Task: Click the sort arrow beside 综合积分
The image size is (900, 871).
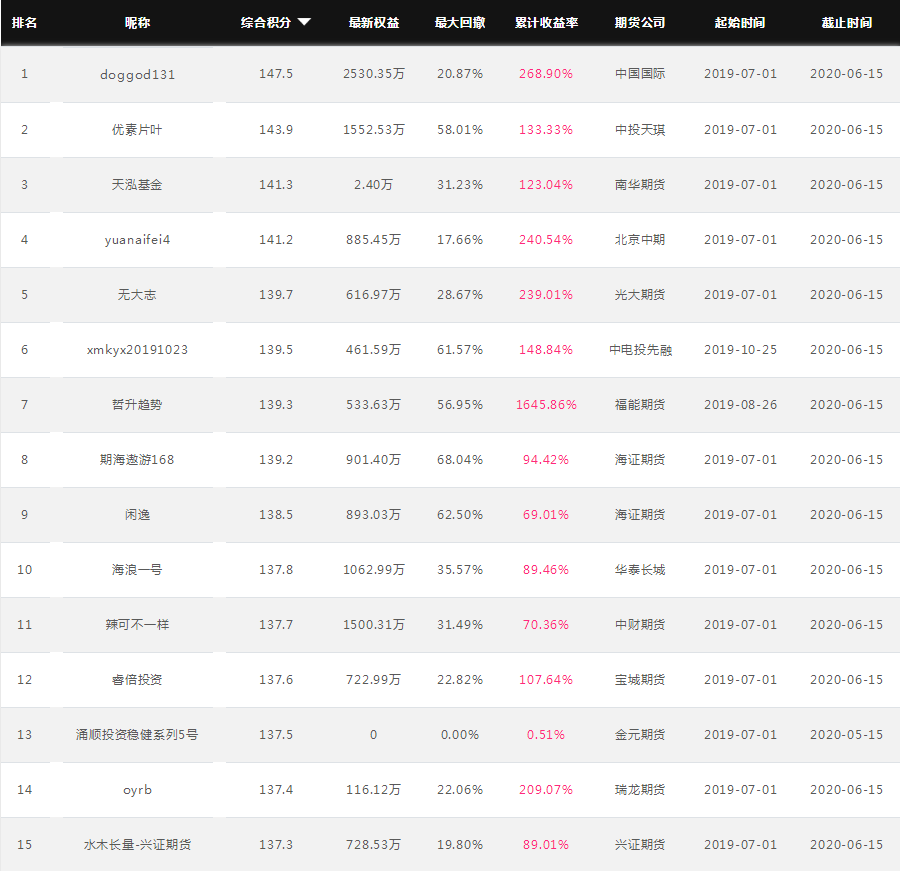Action: pos(304,22)
